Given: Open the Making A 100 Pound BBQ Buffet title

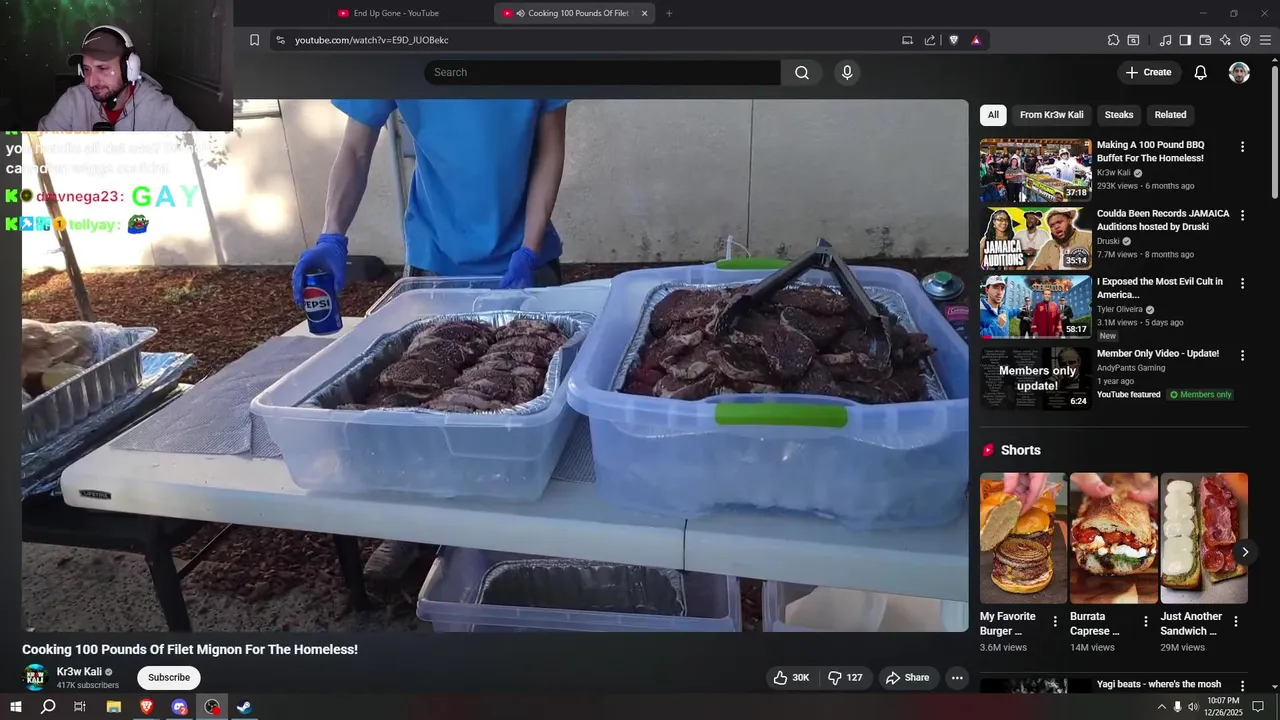Looking at the screenshot, I should 1150,151.
